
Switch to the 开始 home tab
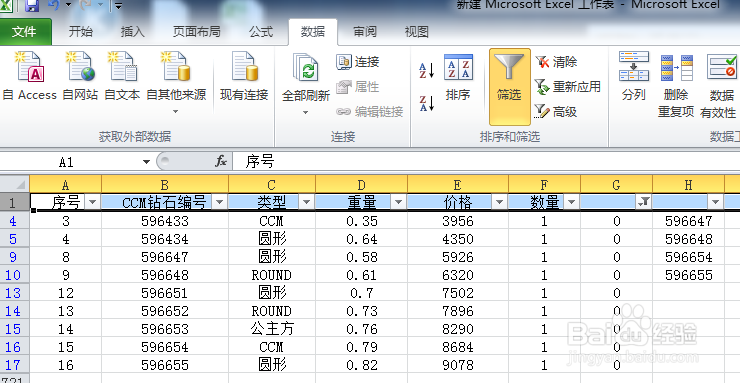pyautogui.click(x=81, y=32)
